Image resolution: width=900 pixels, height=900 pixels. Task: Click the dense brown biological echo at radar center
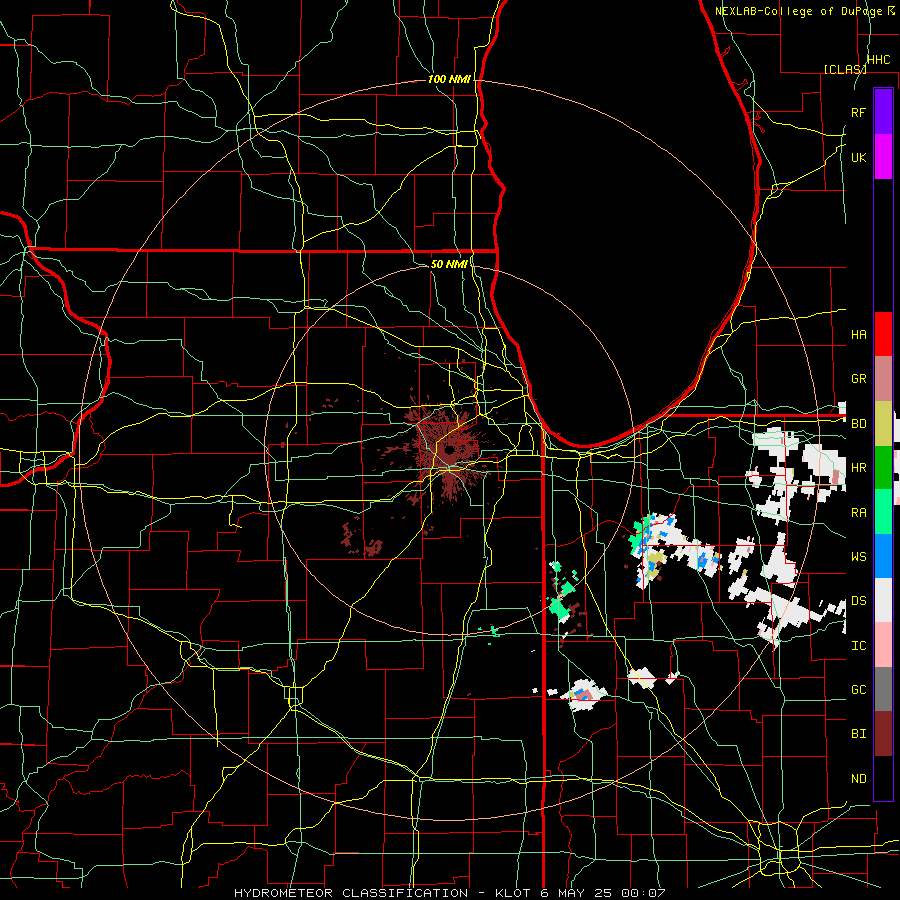[449, 449]
